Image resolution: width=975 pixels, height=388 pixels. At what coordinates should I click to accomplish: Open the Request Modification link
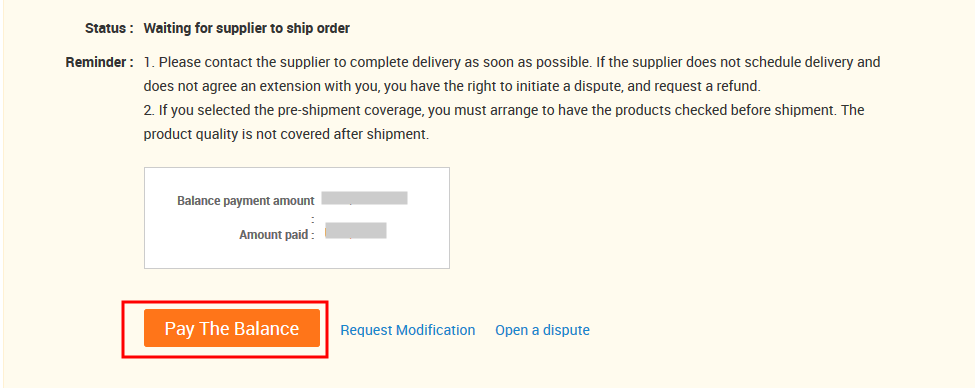pyautogui.click(x=408, y=330)
